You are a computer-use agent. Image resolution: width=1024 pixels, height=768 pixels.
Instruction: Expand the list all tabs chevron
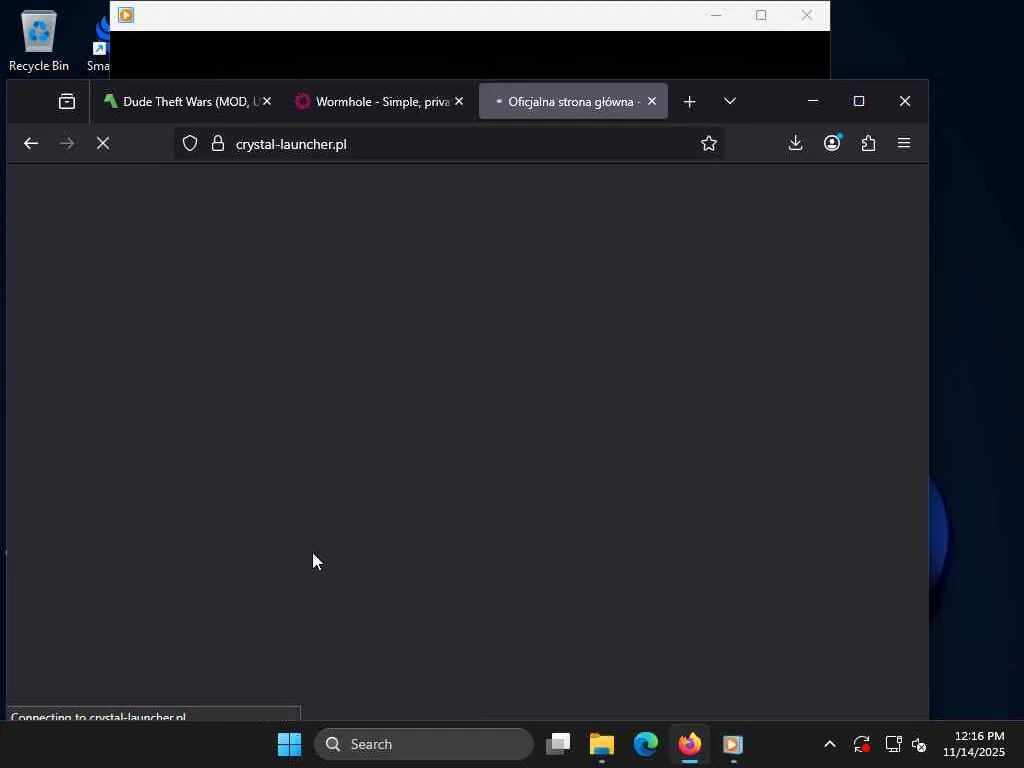(x=730, y=101)
